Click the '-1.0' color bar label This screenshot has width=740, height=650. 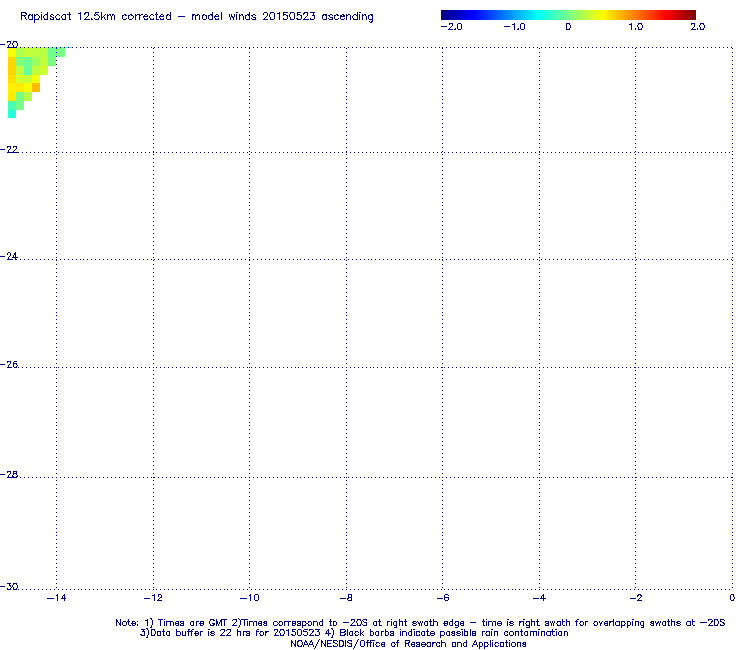point(514,27)
